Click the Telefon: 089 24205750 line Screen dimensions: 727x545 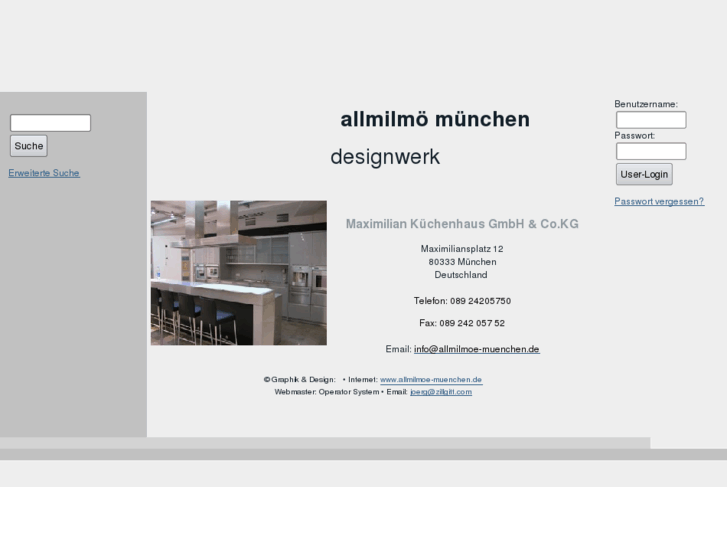click(x=462, y=301)
